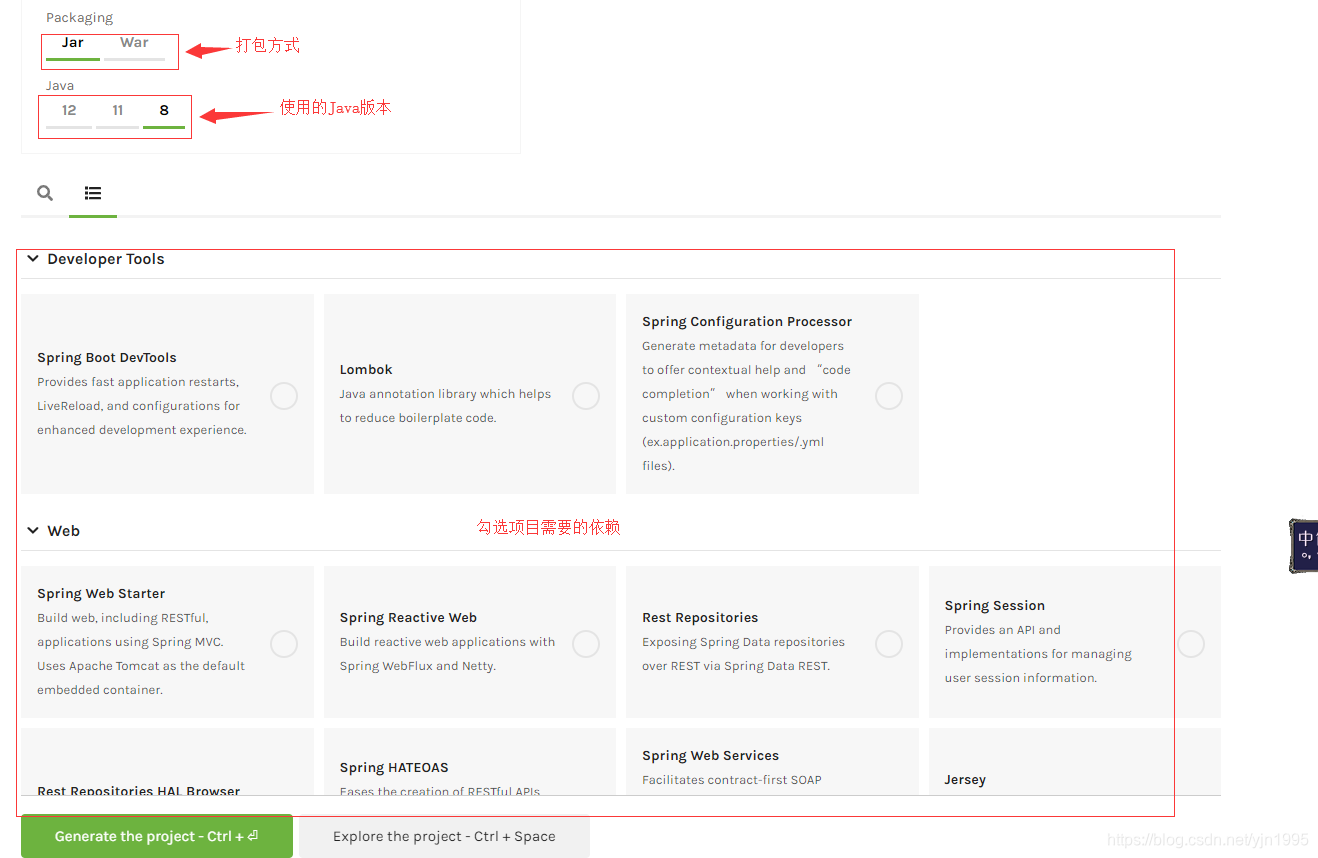Click the Spring Web Starter title
The image size is (1318, 858).
(101, 594)
